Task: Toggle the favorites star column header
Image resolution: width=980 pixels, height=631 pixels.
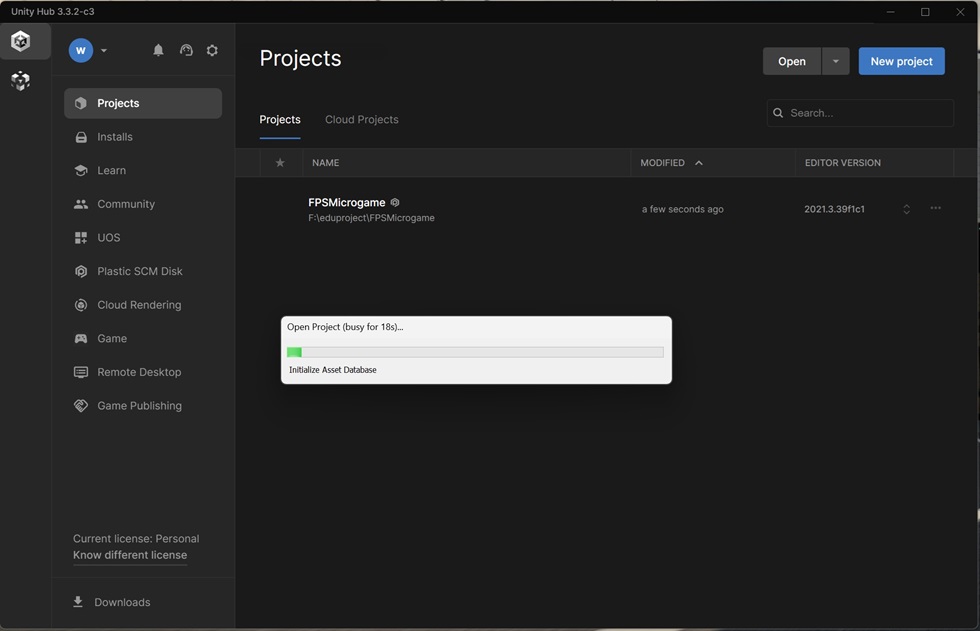Action: pyautogui.click(x=280, y=162)
